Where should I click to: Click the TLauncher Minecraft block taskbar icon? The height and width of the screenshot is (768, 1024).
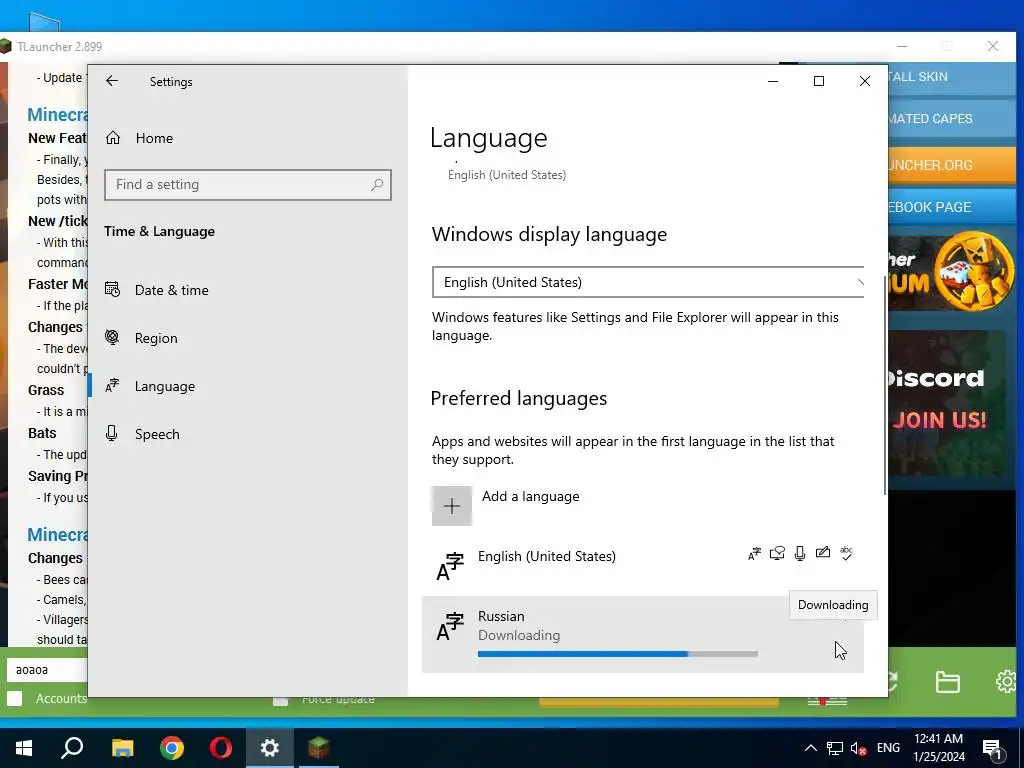tap(319, 748)
